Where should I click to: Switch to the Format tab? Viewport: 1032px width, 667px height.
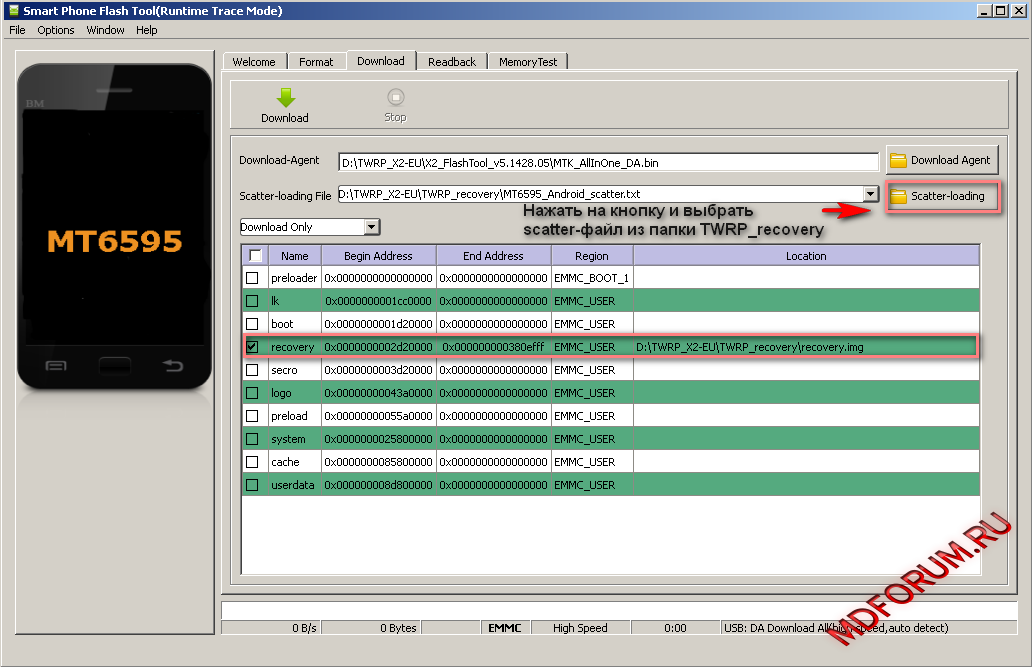tap(316, 62)
